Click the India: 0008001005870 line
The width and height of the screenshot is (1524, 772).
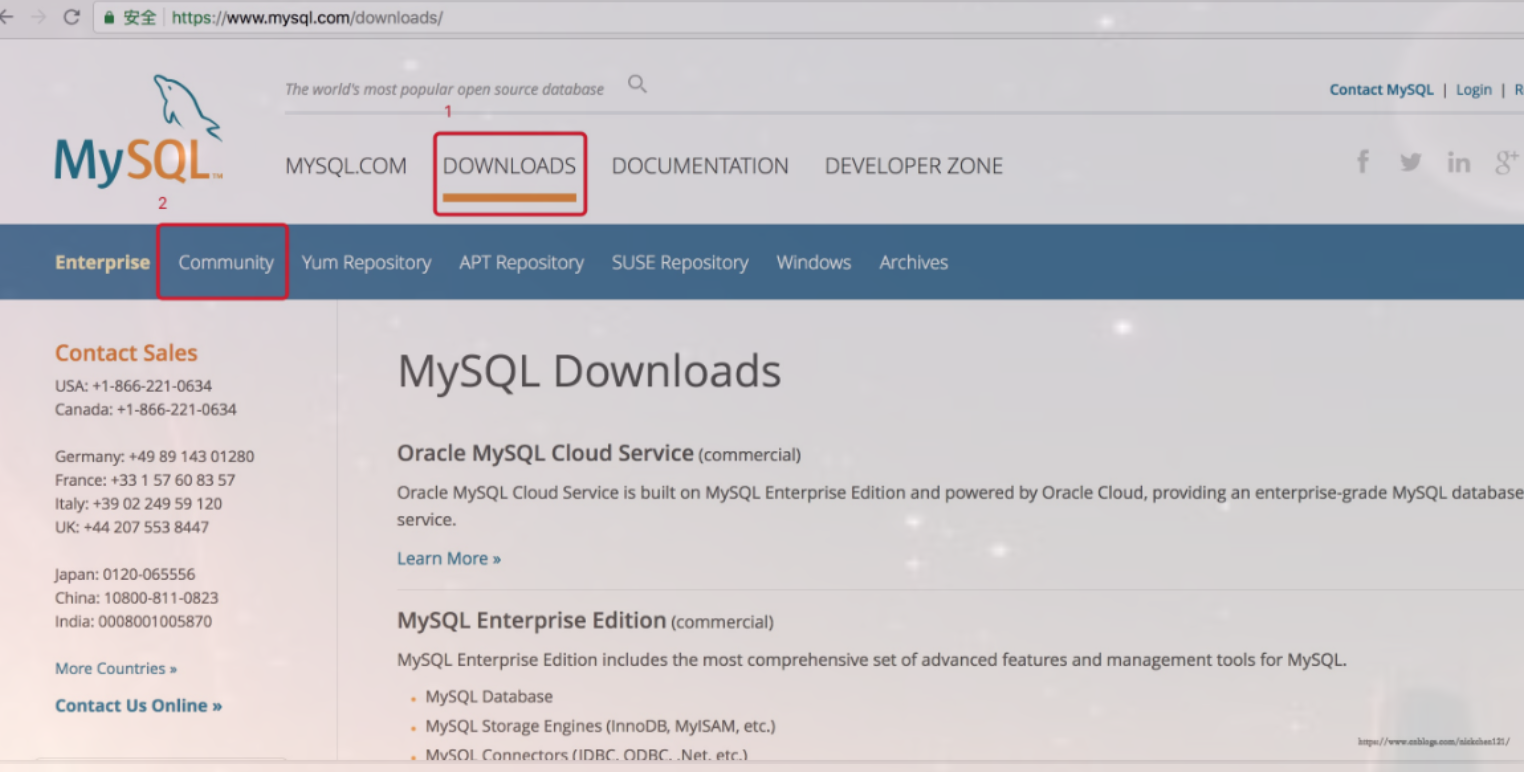133,621
